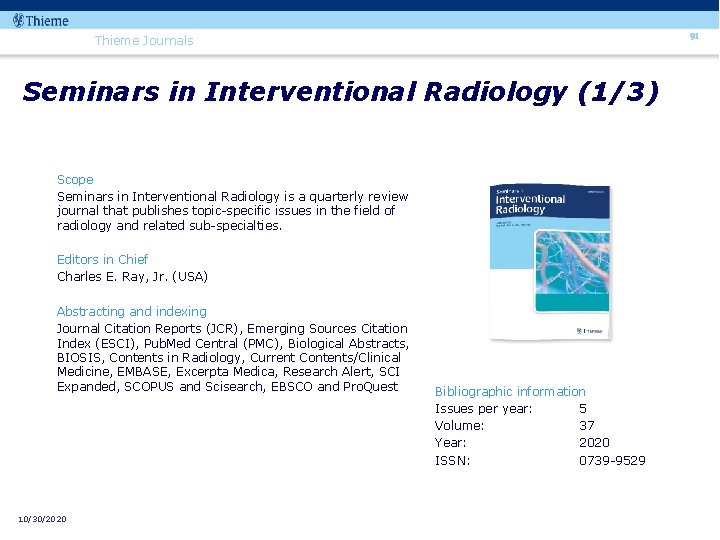720x540 pixels.
Task: Click the line 'Expanded, SCOPUS and Scisearch, EBSCO'
Action: click(227, 387)
